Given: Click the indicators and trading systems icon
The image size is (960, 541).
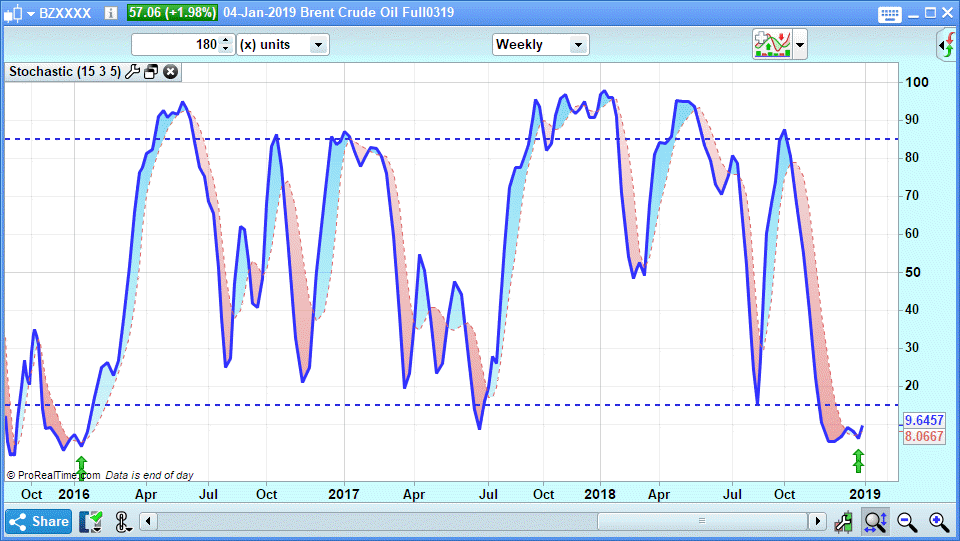Looking at the screenshot, I should pos(772,44).
